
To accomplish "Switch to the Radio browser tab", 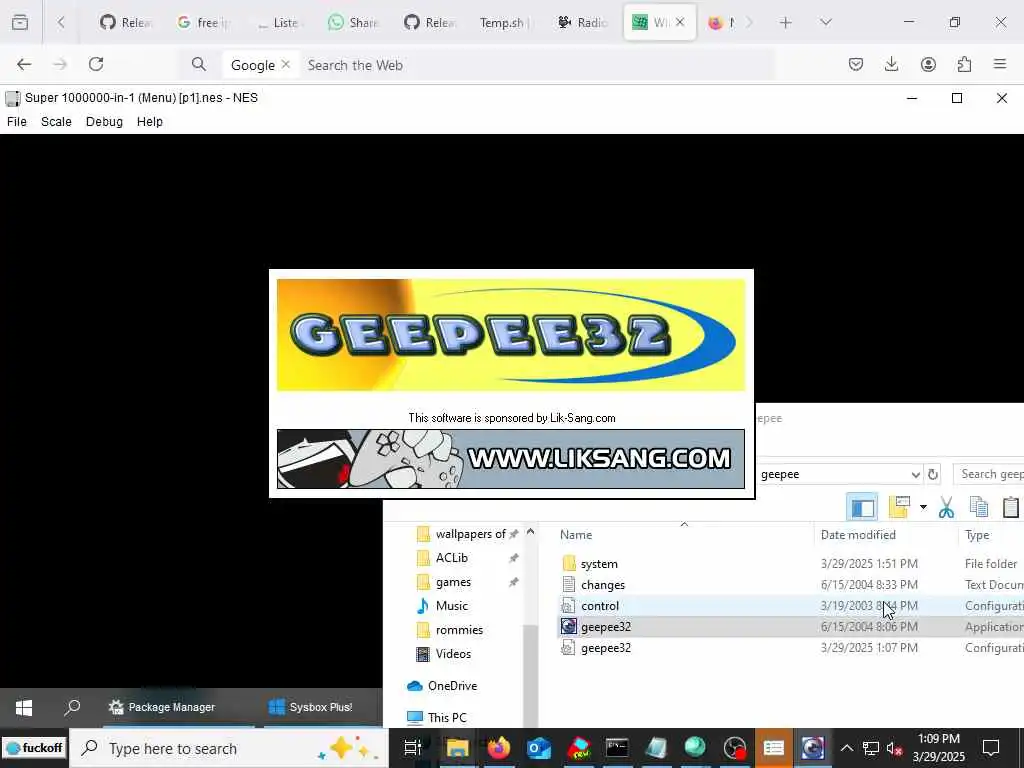I will pyautogui.click(x=581, y=22).
